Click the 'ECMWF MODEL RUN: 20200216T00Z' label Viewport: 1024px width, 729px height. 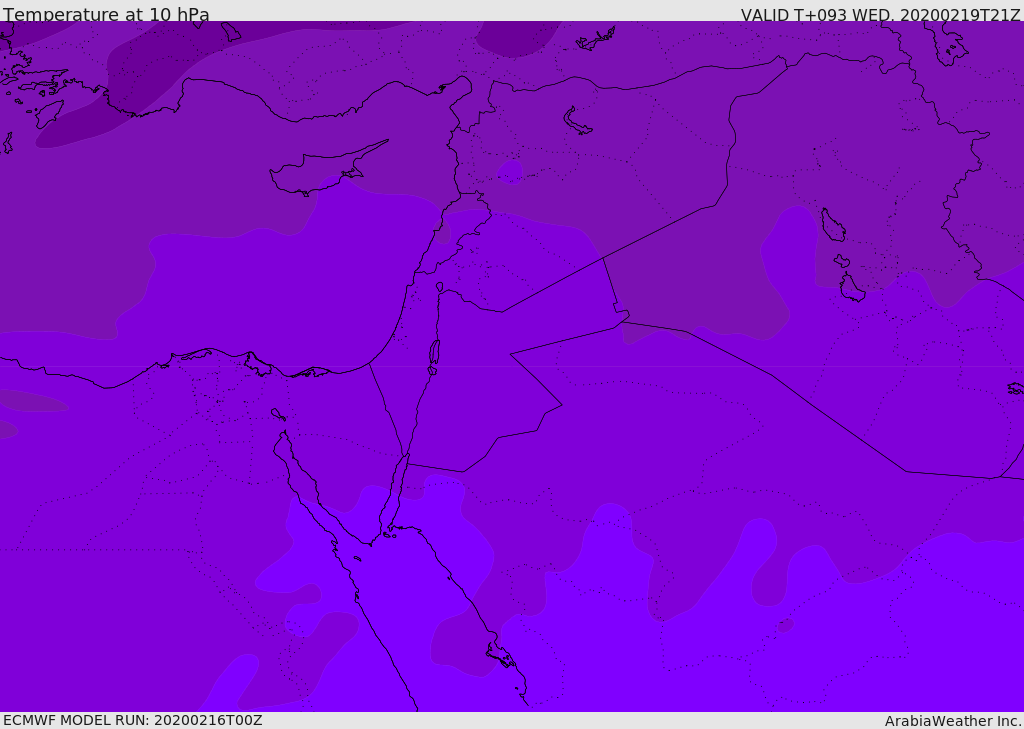pos(133,720)
